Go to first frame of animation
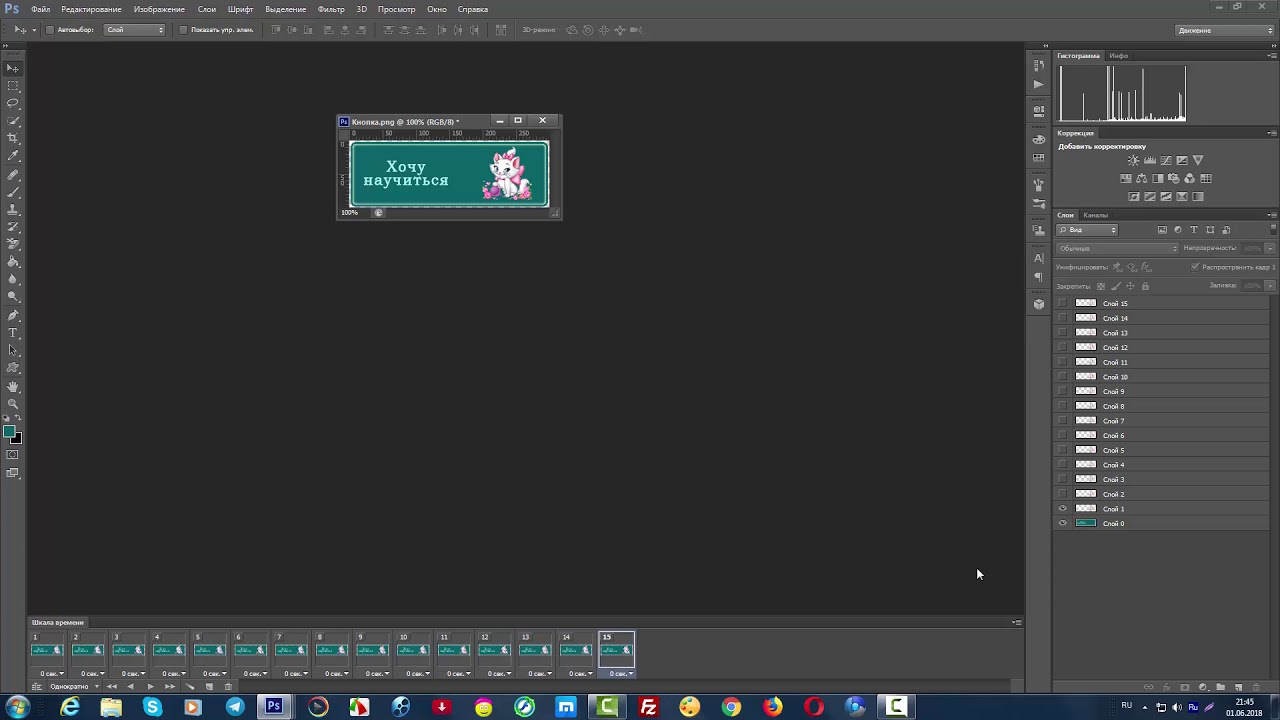 pyautogui.click(x=111, y=686)
